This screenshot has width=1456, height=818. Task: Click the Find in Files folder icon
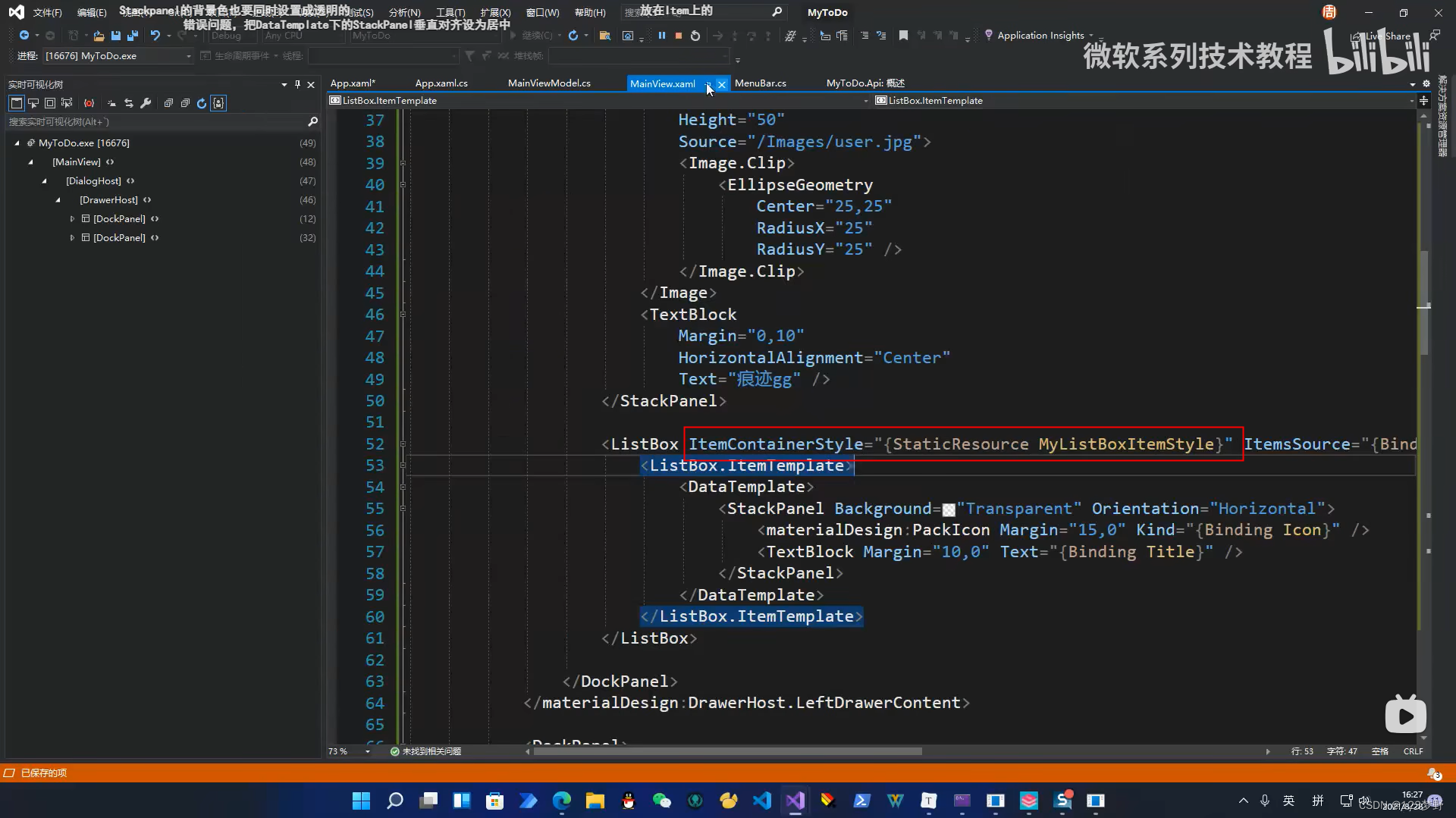(604, 36)
